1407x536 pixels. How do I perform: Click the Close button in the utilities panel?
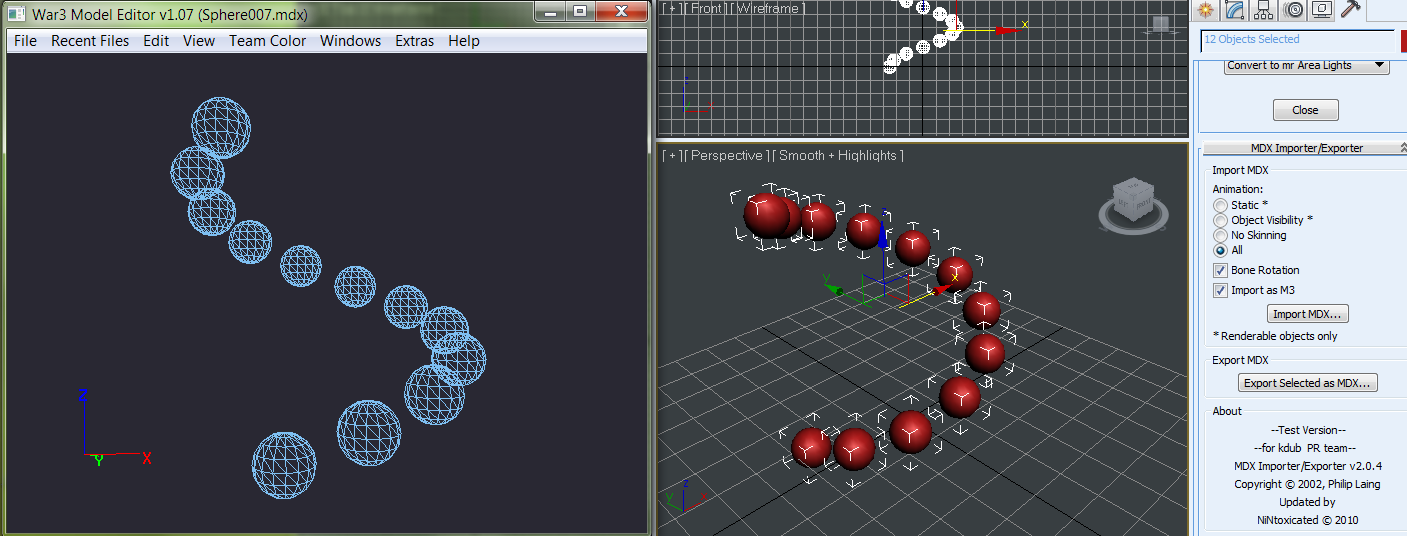[1305, 110]
